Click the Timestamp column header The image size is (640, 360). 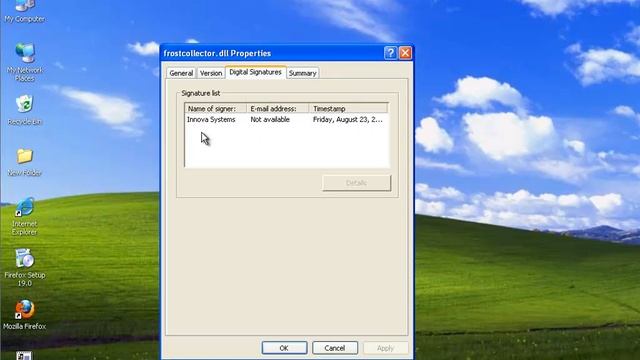click(x=348, y=109)
